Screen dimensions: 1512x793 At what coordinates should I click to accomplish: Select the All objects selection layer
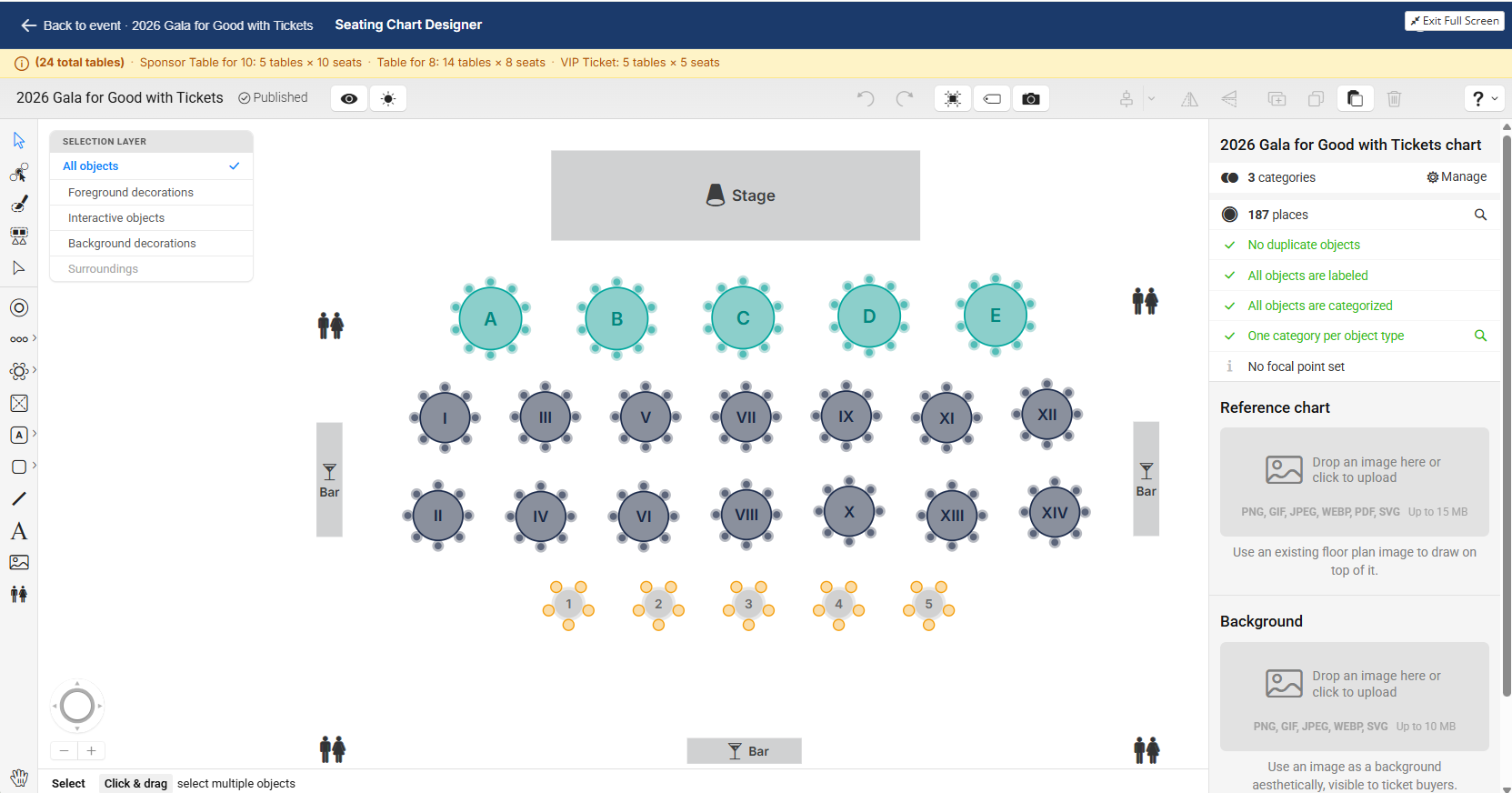pyautogui.click(x=151, y=166)
